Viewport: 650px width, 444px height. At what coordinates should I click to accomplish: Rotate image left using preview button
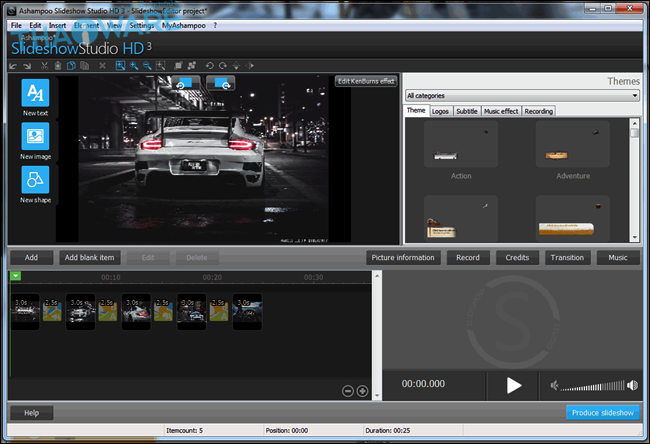(188, 82)
